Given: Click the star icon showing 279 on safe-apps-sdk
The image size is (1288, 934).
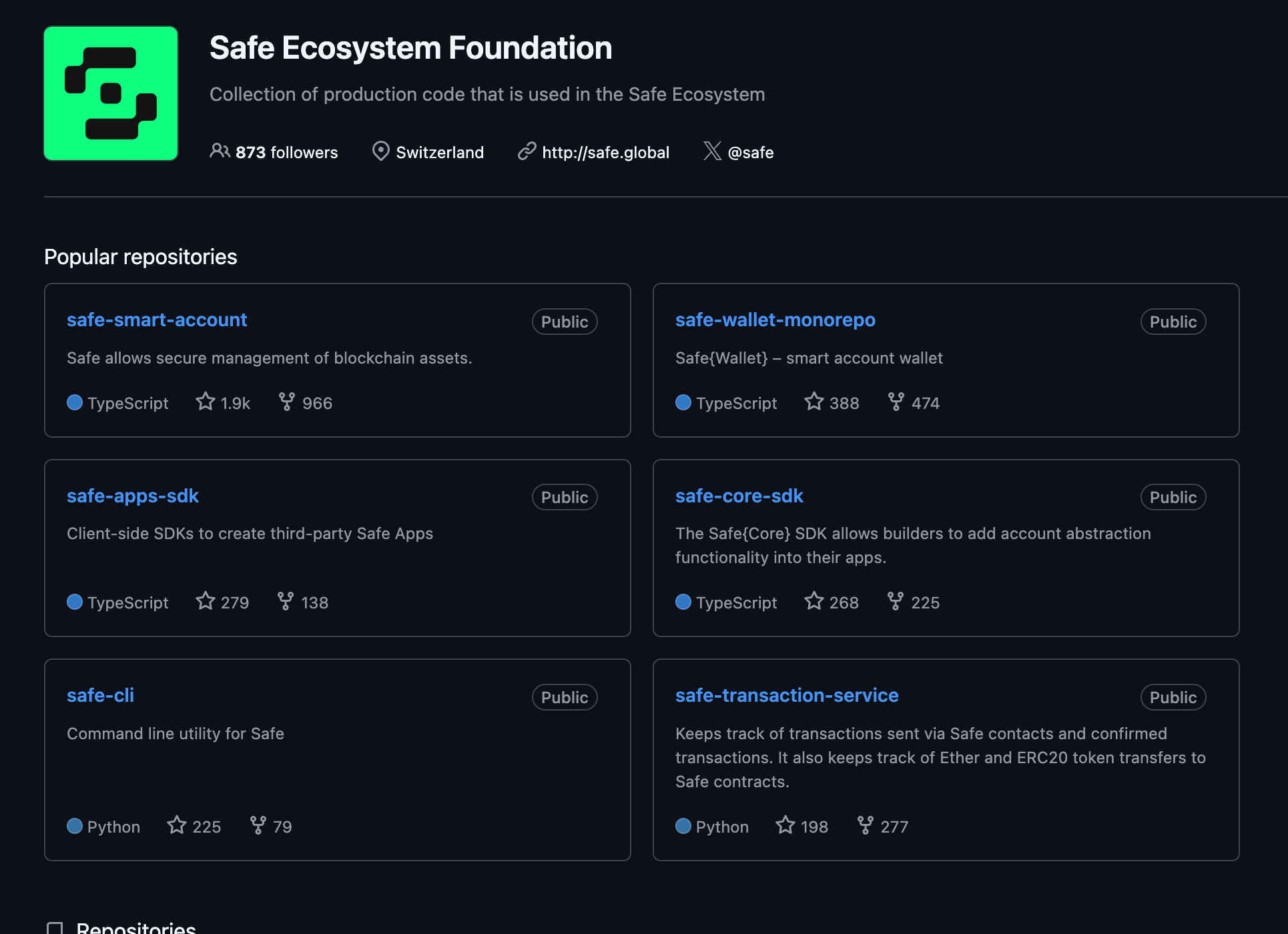Looking at the screenshot, I should point(205,601).
